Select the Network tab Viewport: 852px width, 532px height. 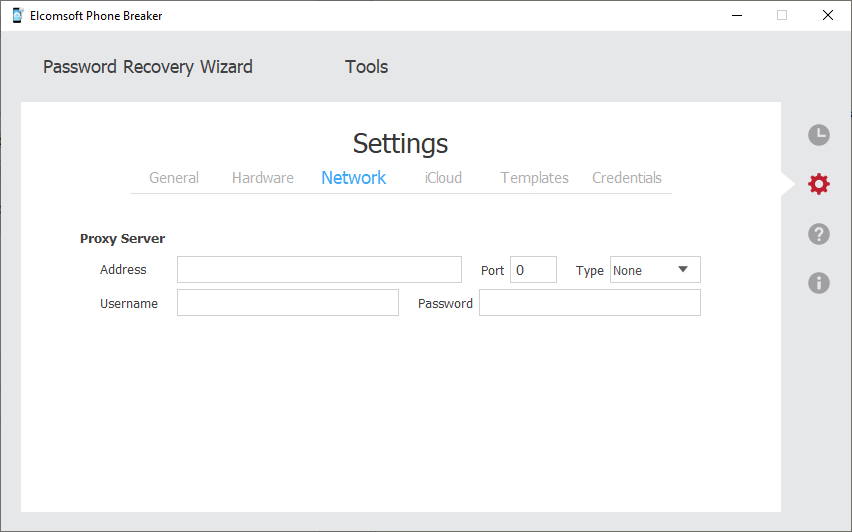pos(353,178)
